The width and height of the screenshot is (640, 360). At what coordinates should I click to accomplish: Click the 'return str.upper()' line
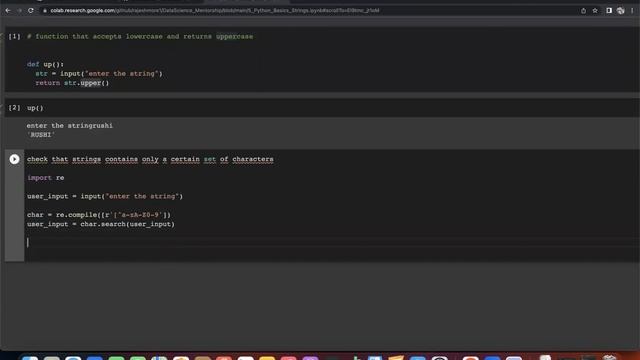click(72, 83)
